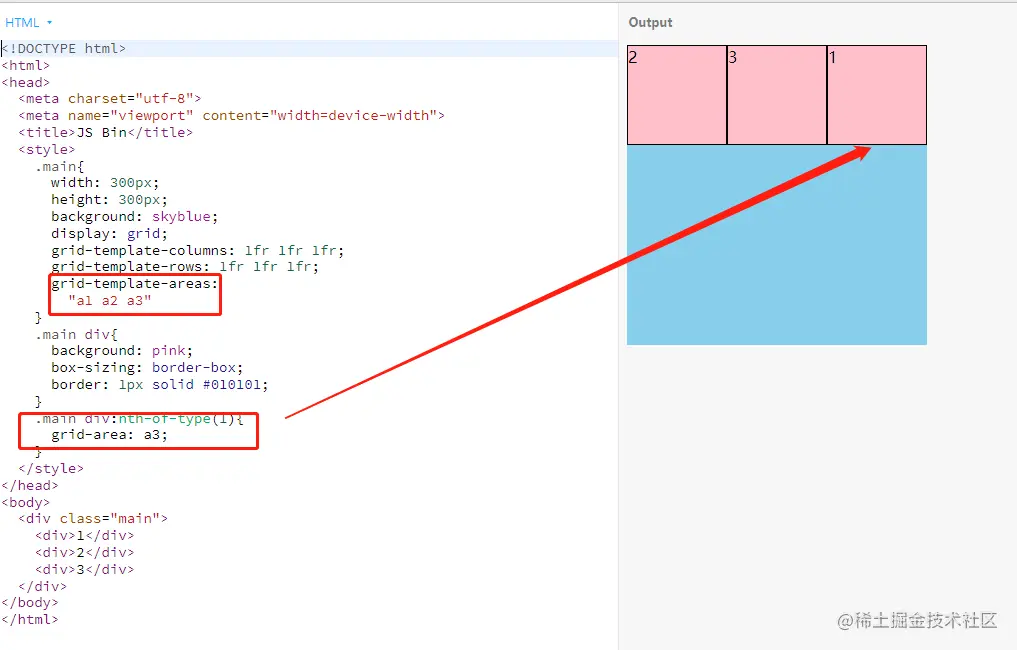Click the 'grid-template-areas:' property line
Viewport: 1017px width, 650px height.
tap(135, 283)
